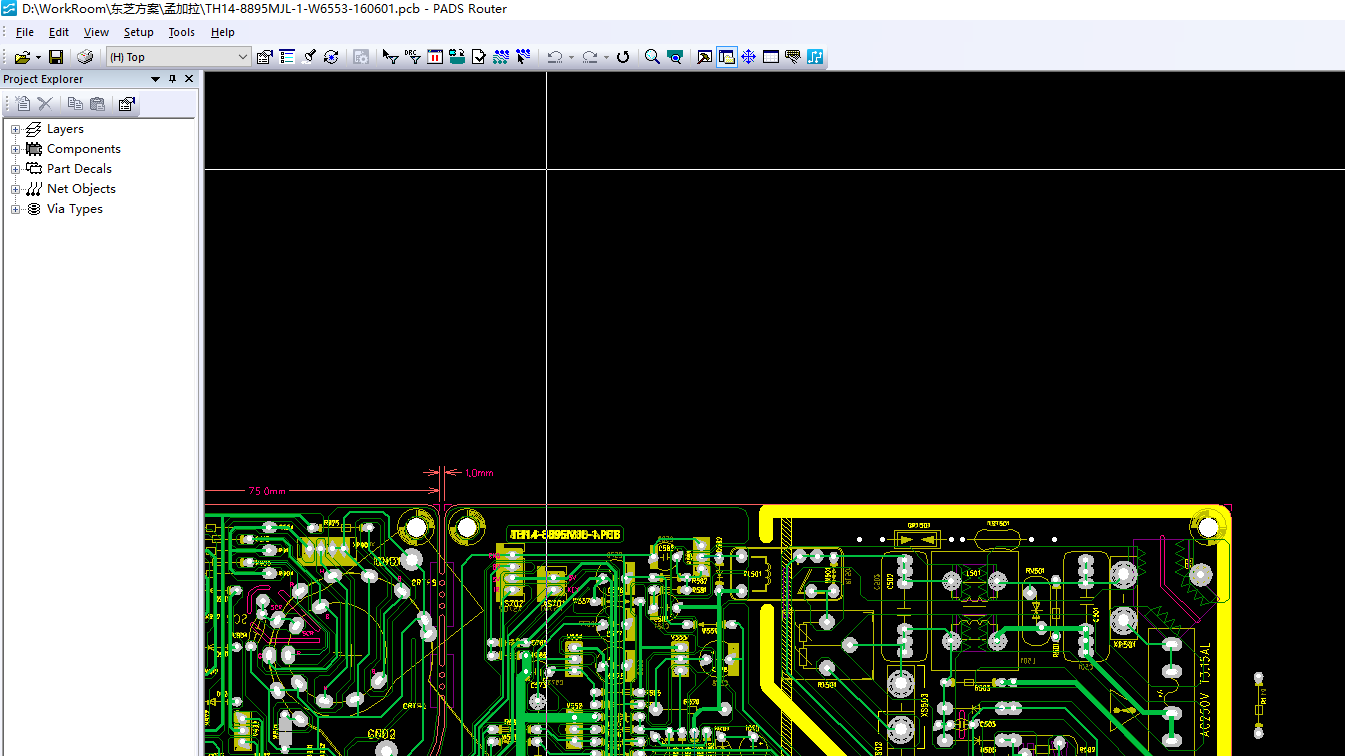
Task: Open the View menu
Action: pos(96,32)
